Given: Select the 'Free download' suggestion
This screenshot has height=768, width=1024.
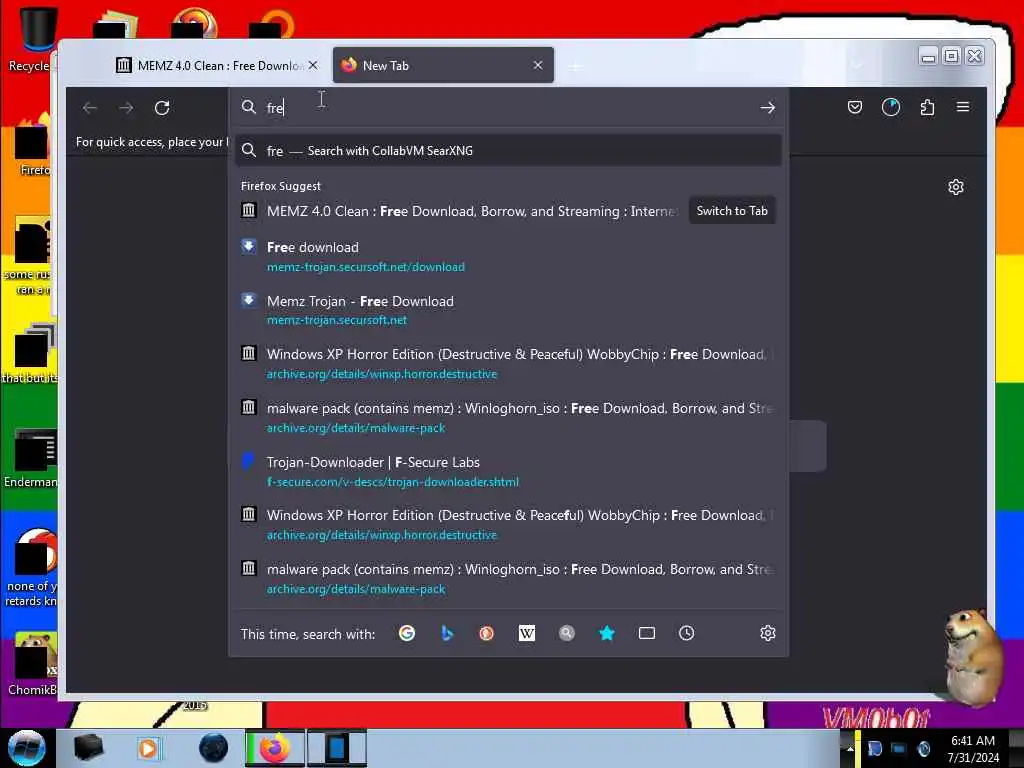Looking at the screenshot, I should [508, 256].
